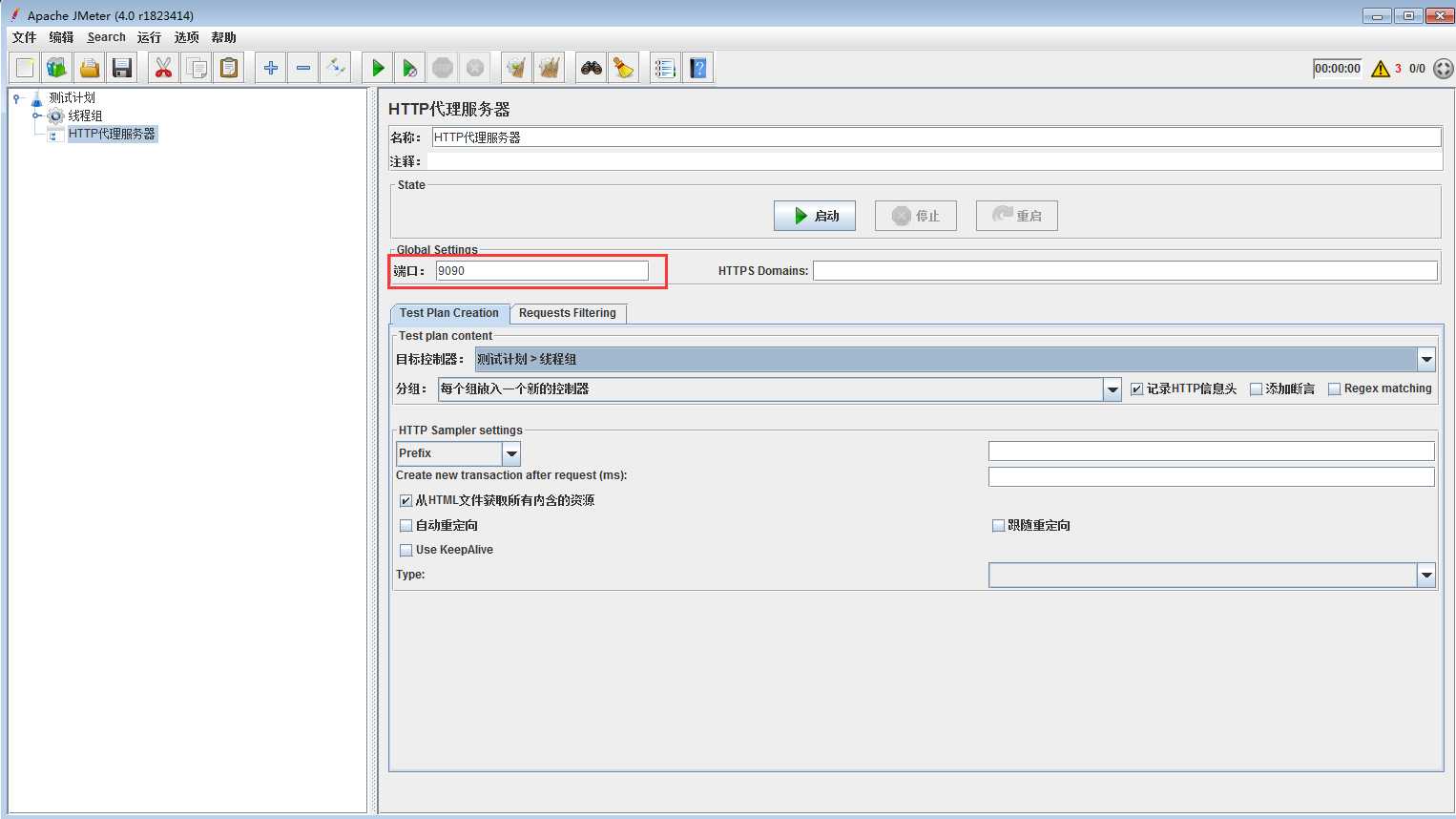Click the 注释 comment input field
Screen dimensions: 1456x819
pyautogui.click(x=934, y=161)
